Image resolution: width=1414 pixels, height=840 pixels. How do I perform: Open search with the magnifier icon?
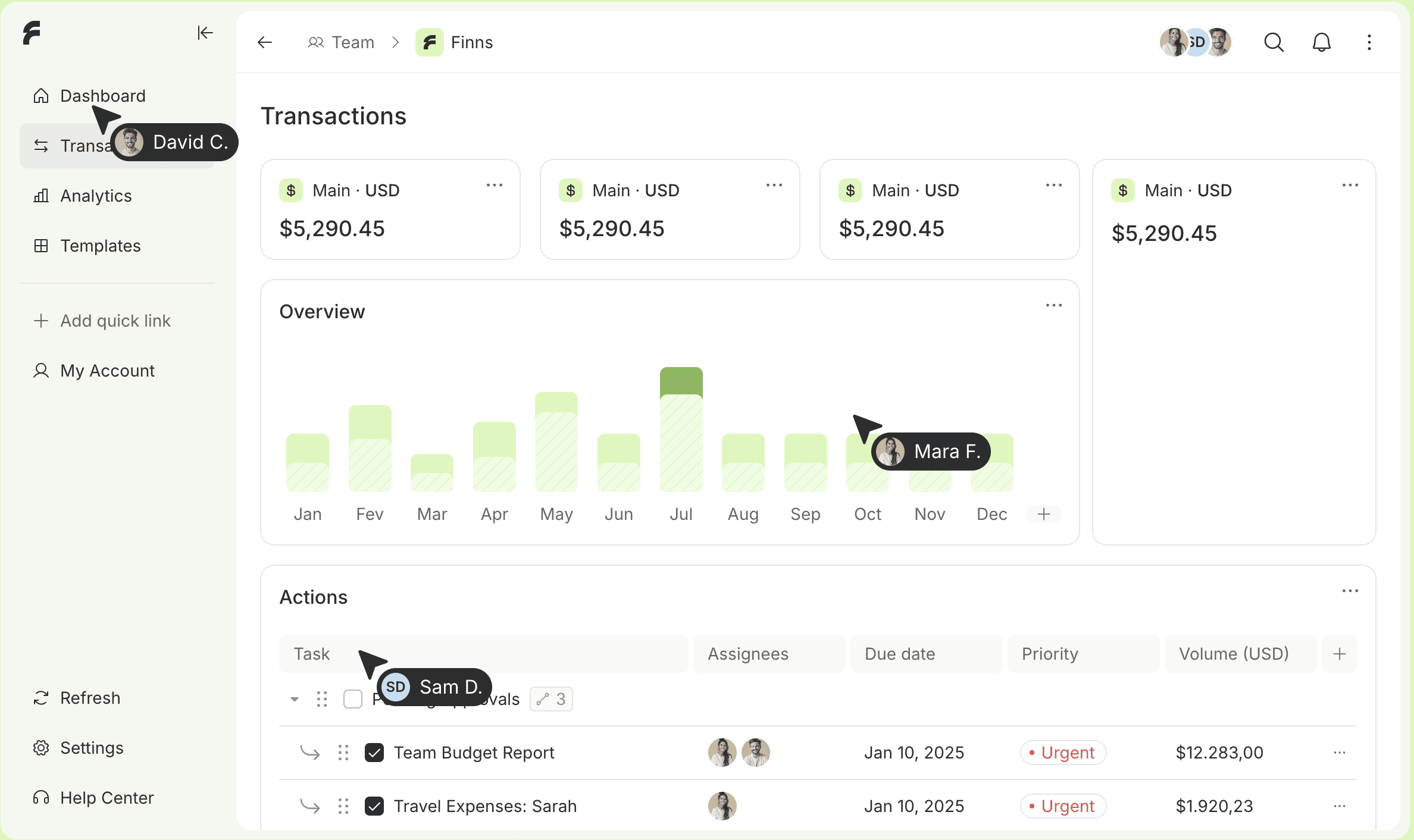[x=1274, y=42]
